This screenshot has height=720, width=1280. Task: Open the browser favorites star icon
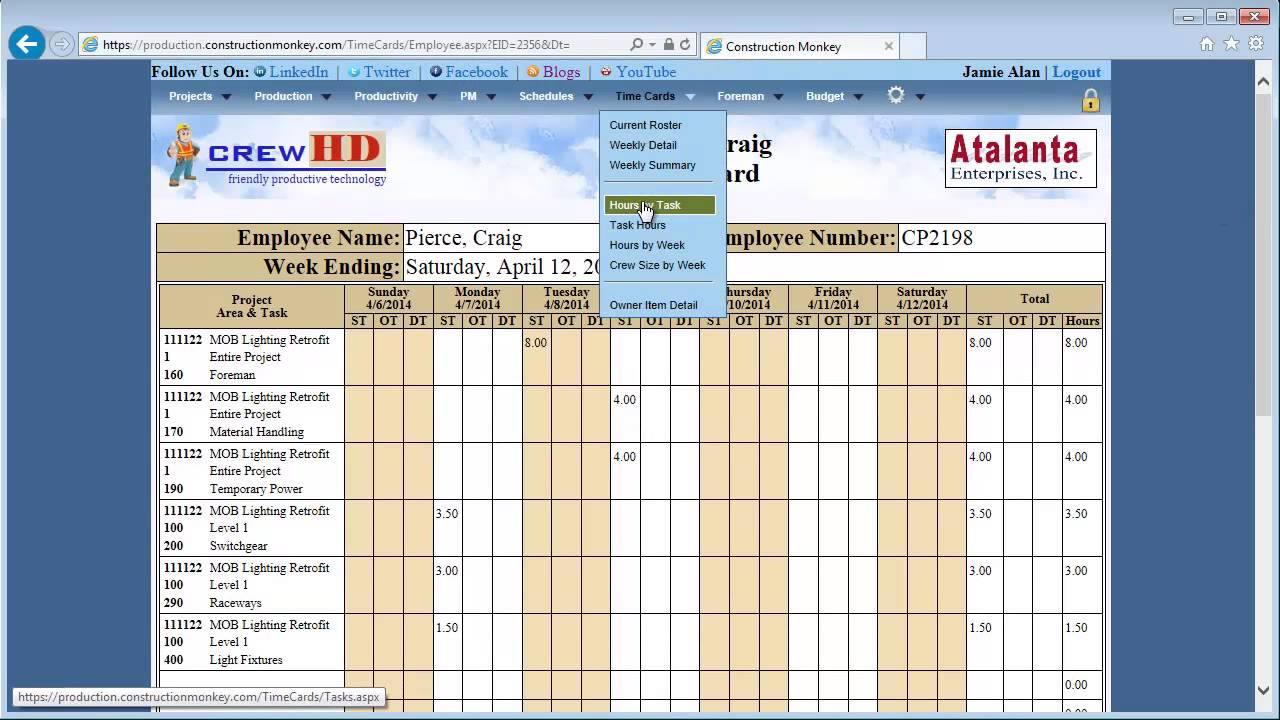(x=1231, y=44)
